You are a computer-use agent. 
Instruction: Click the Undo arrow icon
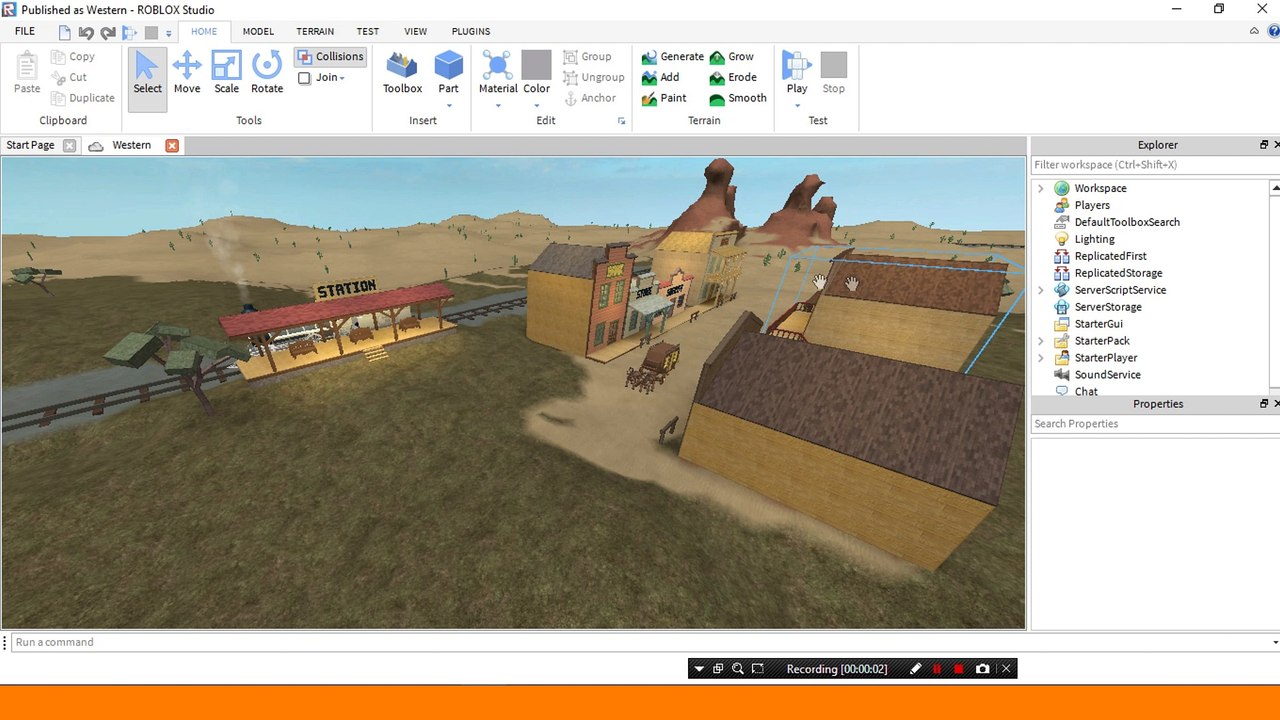tap(87, 33)
